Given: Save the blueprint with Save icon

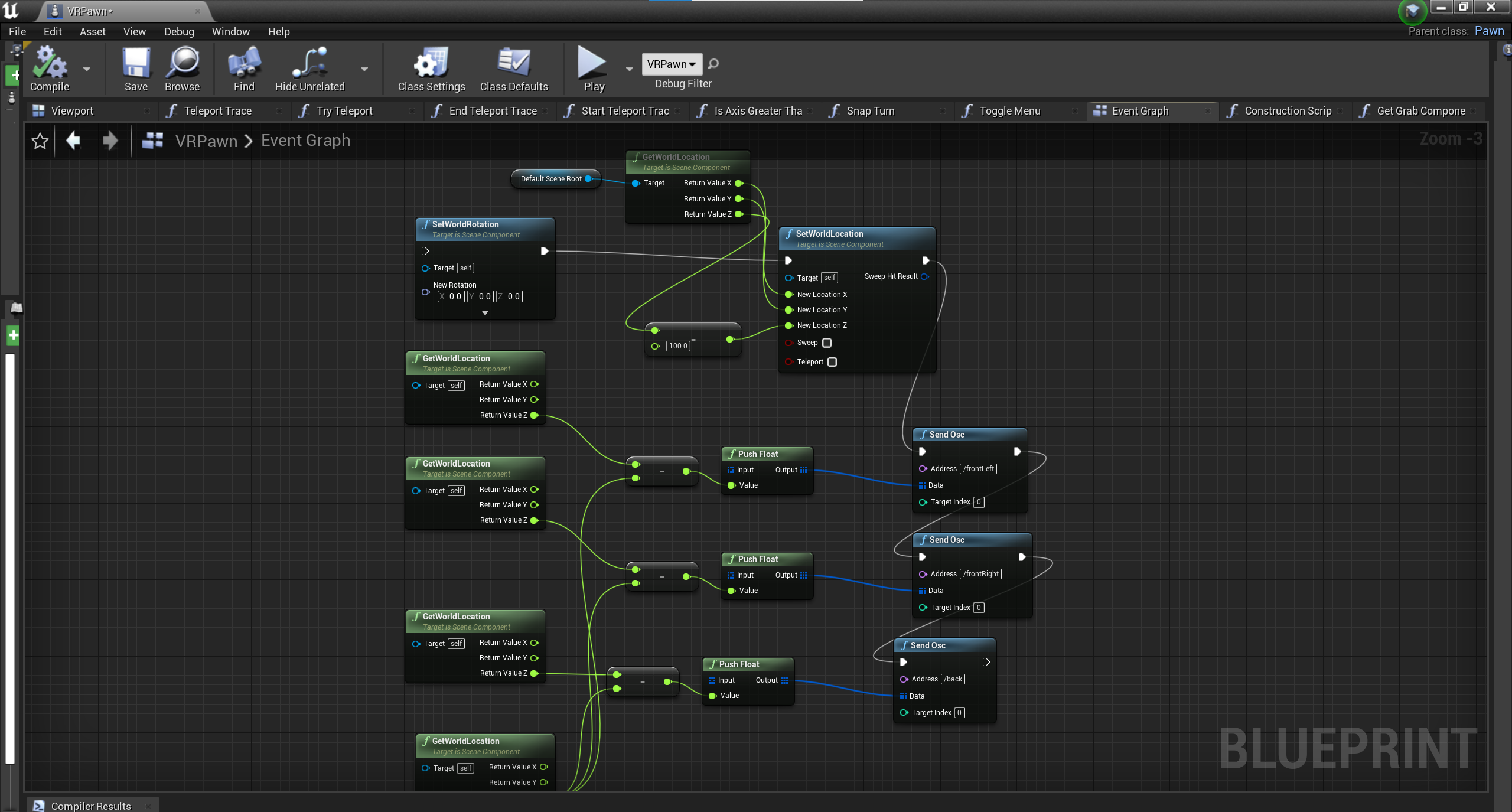Looking at the screenshot, I should (136, 64).
